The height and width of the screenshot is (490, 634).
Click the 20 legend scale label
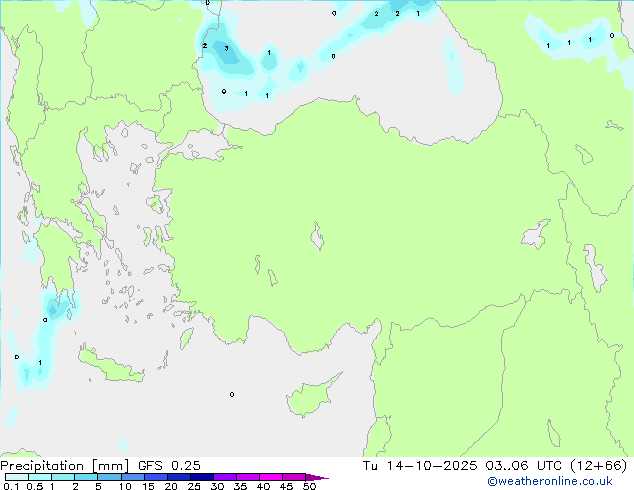pyautogui.click(x=171, y=486)
